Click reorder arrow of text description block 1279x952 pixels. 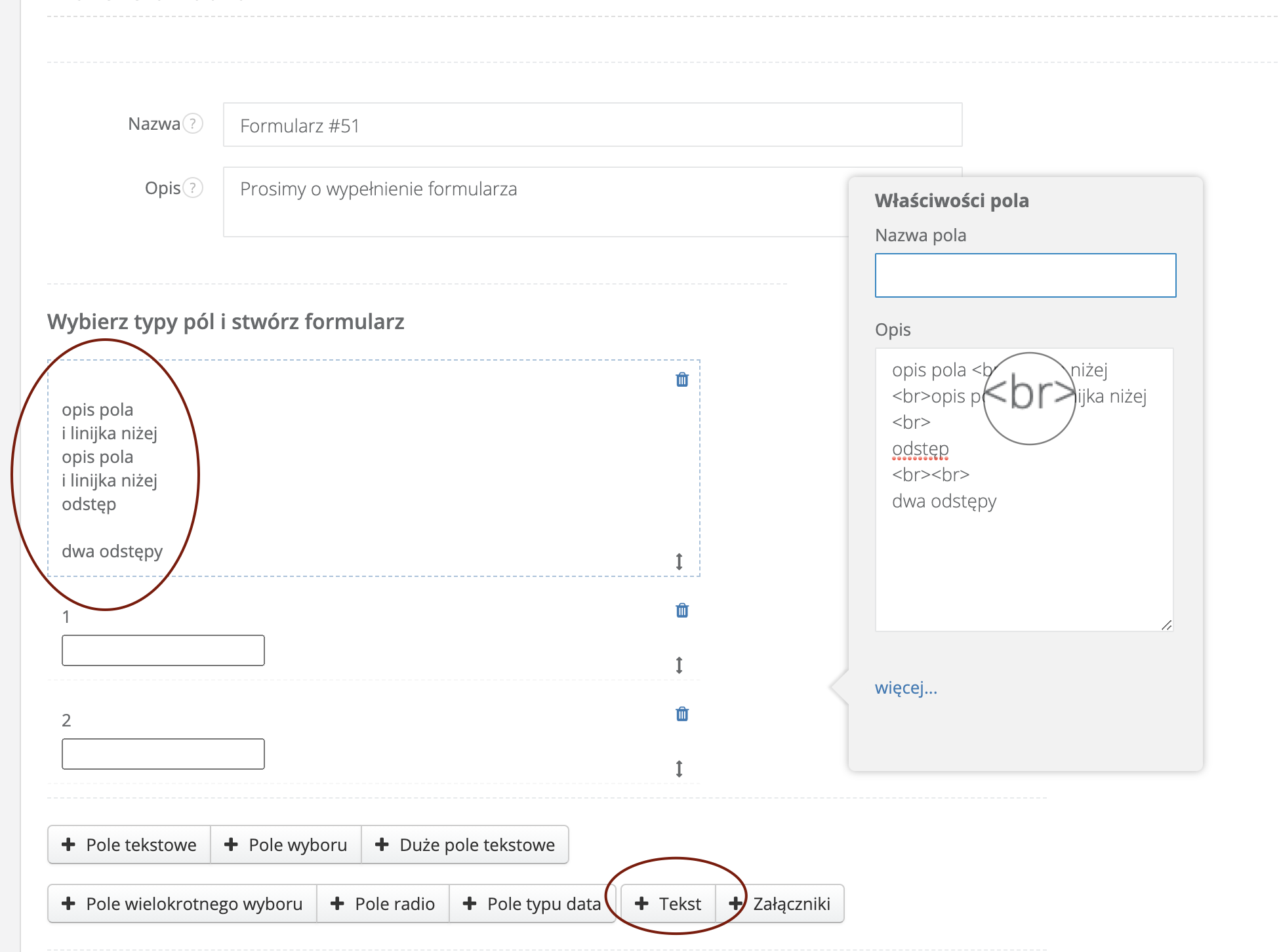680,561
